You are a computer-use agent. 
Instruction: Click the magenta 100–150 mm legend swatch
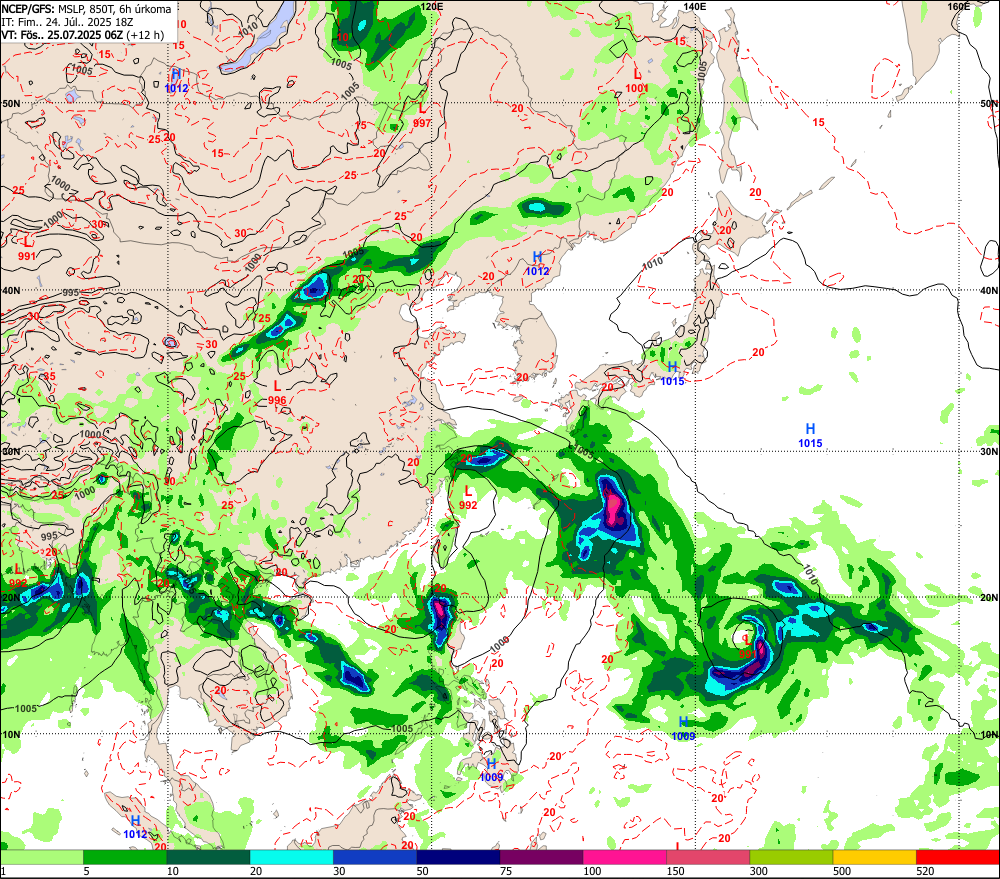[625, 857]
